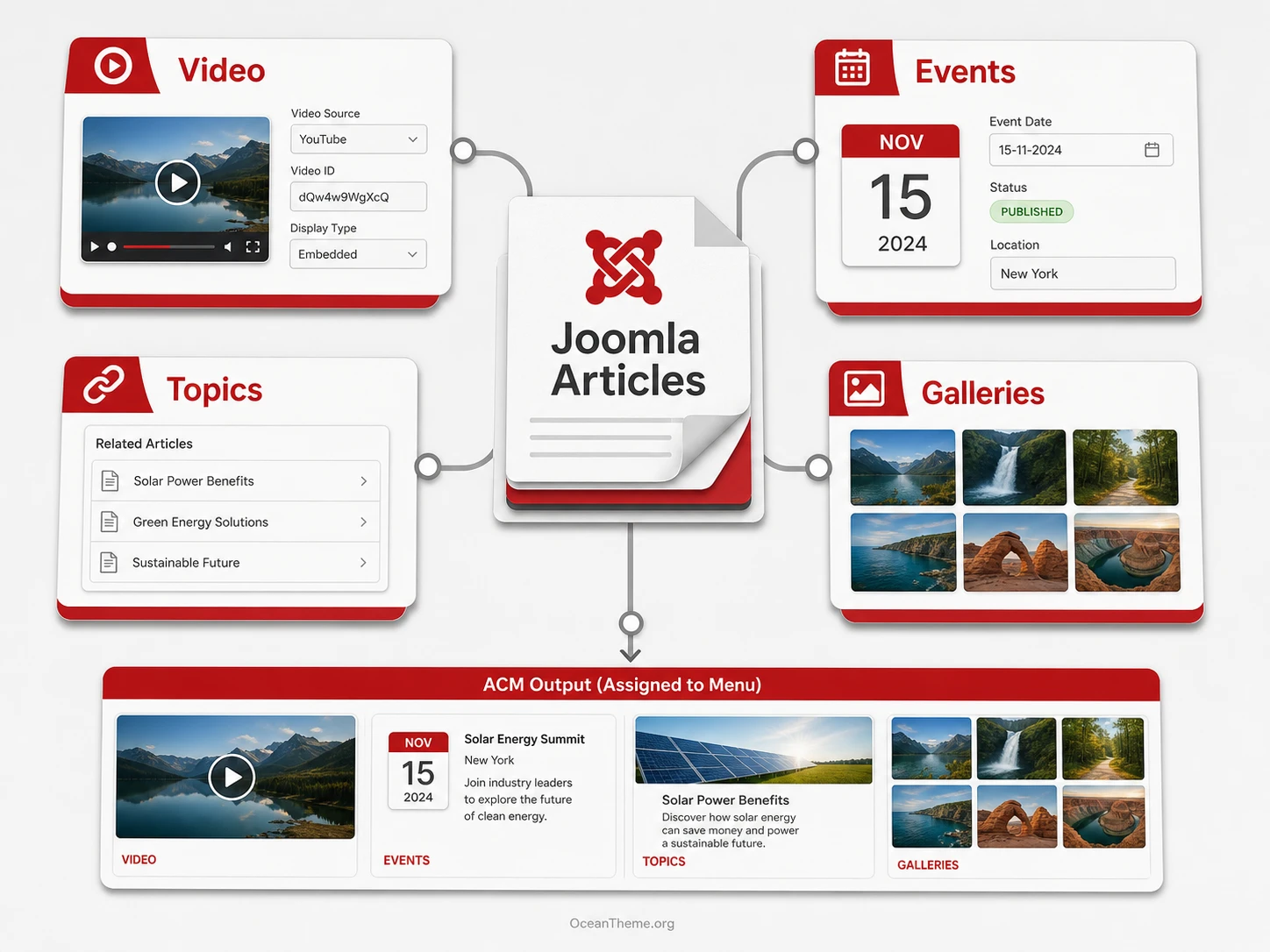Mute the video using speaker icon
Viewport: 1270px width, 952px height.
click(x=228, y=247)
